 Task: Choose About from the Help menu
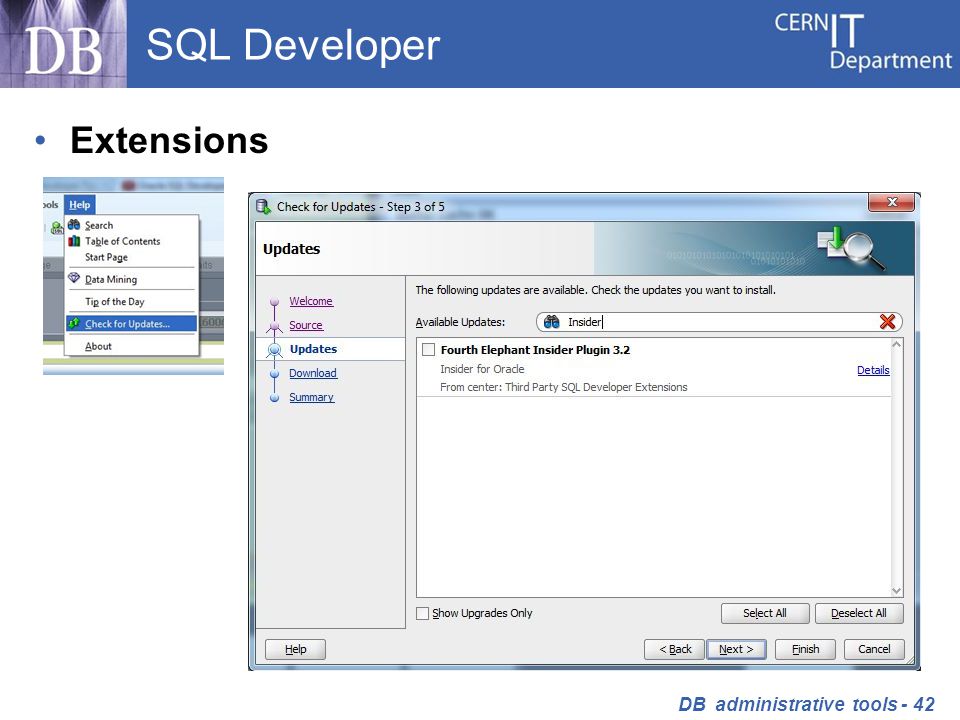[x=132, y=346]
